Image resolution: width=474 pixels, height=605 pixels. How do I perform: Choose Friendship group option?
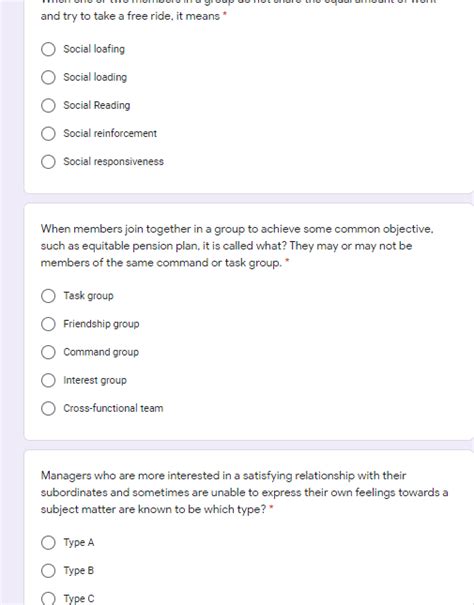(48, 324)
